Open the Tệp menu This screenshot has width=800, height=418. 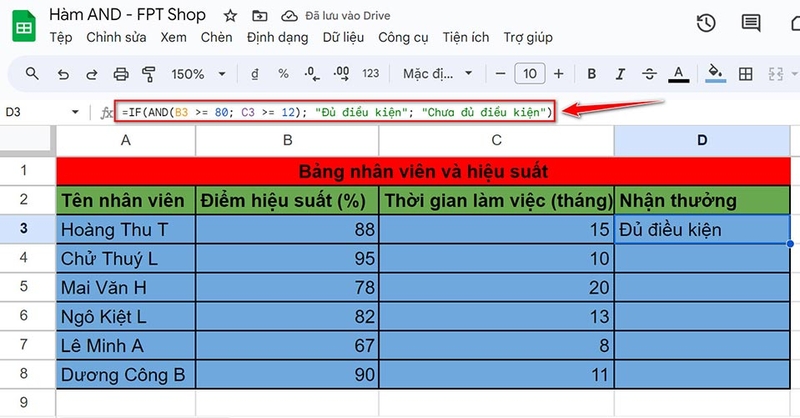pos(61,37)
